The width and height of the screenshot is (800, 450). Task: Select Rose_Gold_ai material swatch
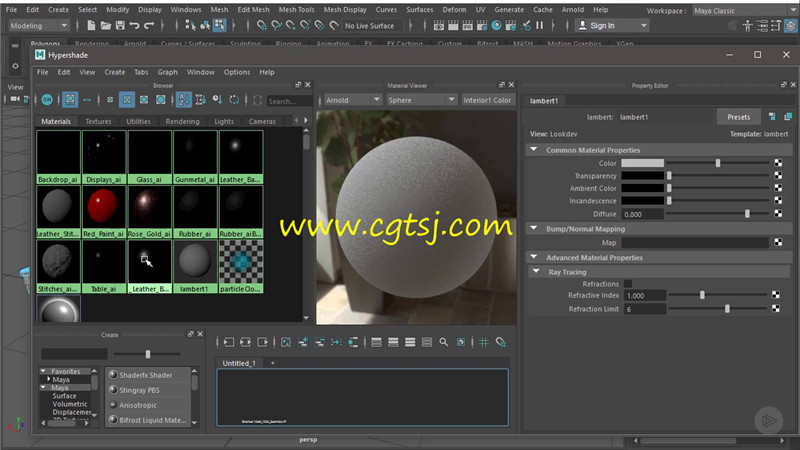(149, 212)
